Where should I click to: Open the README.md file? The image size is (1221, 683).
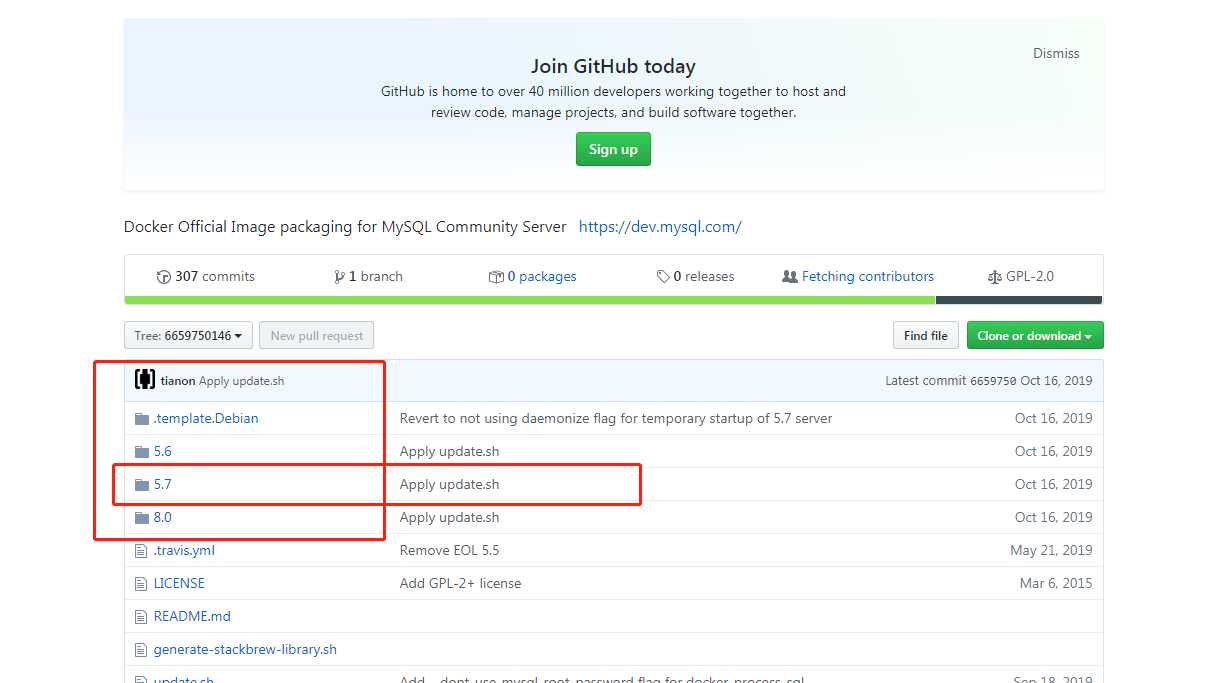click(192, 616)
